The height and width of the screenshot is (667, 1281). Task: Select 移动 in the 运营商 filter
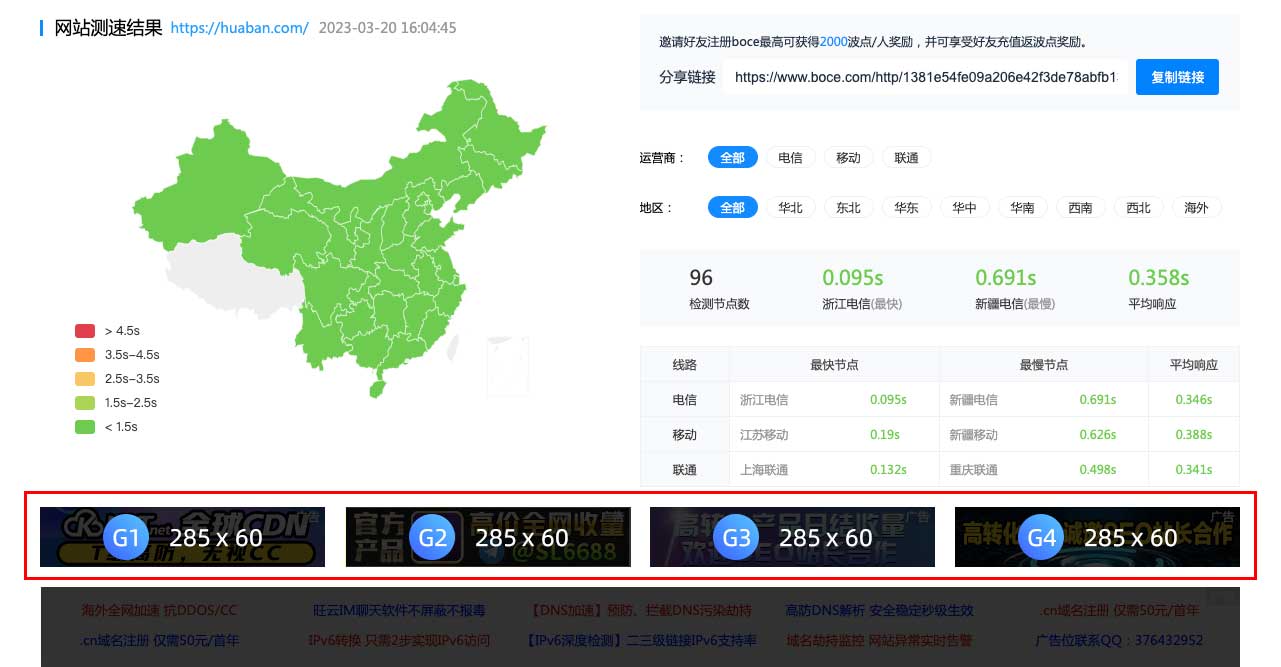point(848,158)
